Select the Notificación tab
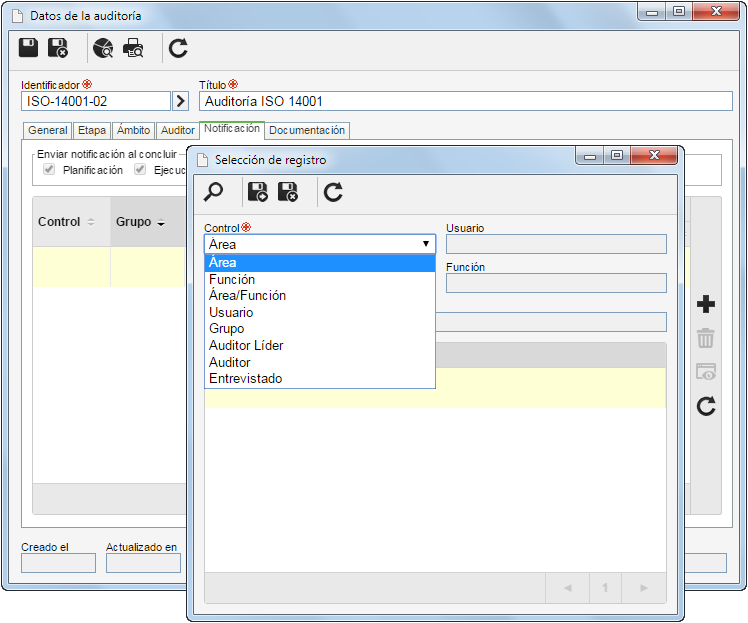This screenshot has width=748, height=623. pos(232,129)
